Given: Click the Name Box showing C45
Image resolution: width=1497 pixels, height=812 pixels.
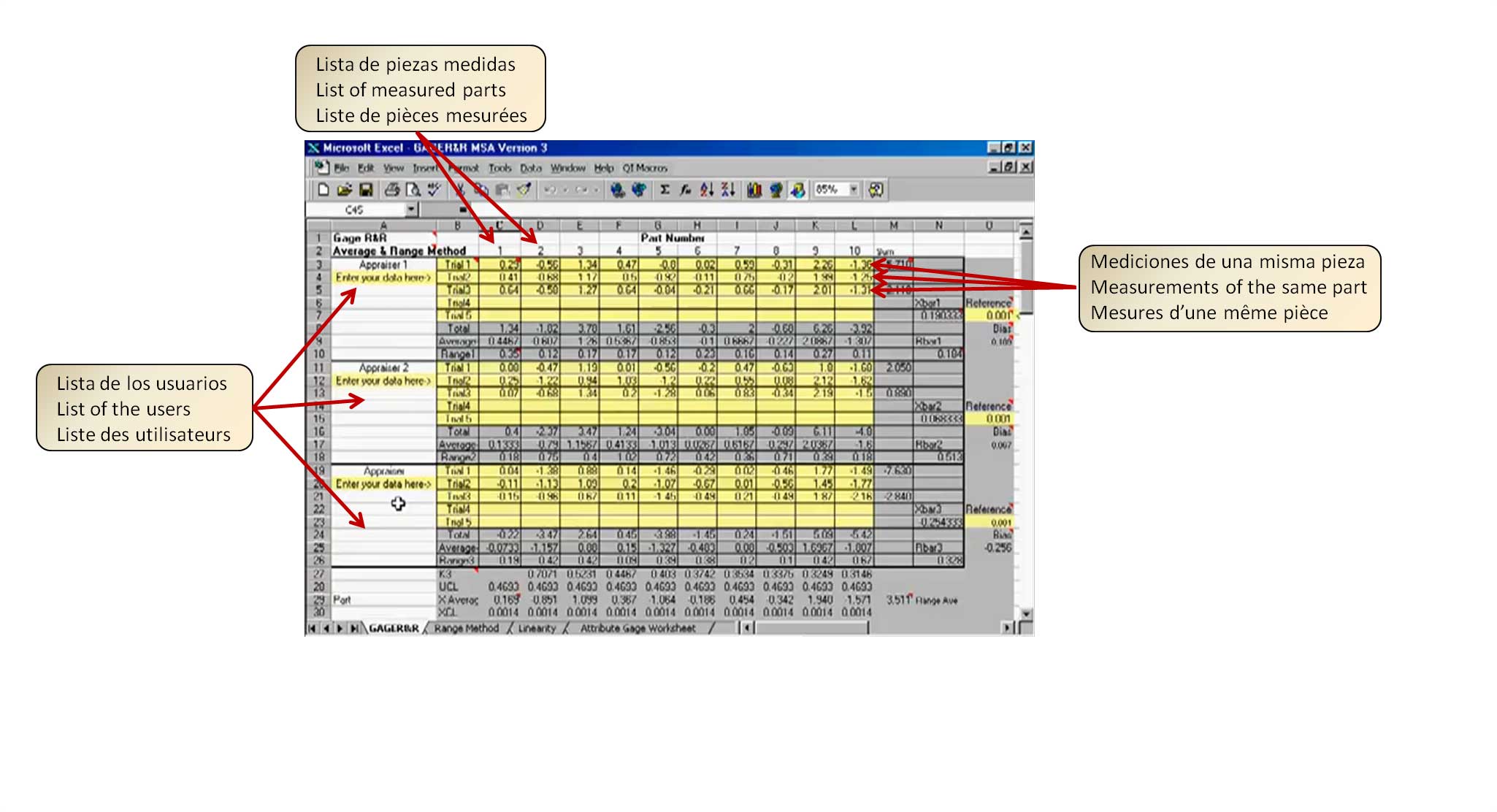Looking at the screenshot, I should pos(356,210).
